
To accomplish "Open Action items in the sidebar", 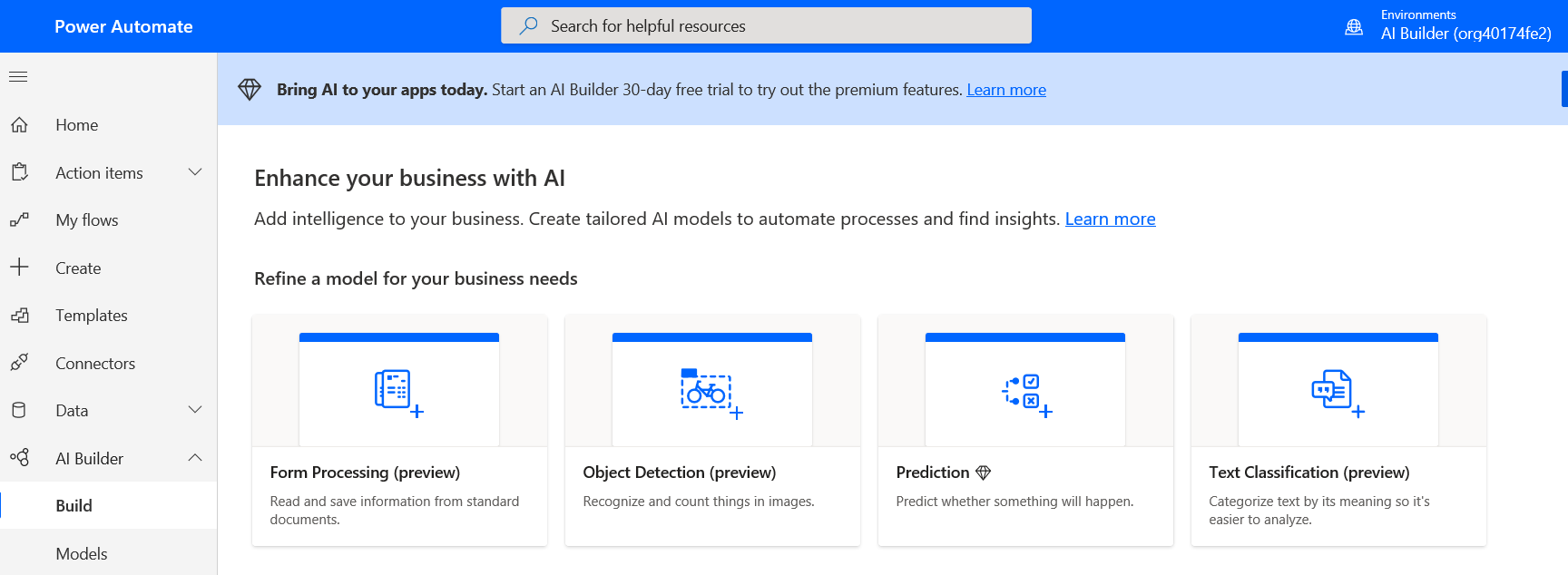I will pos(99,172).
